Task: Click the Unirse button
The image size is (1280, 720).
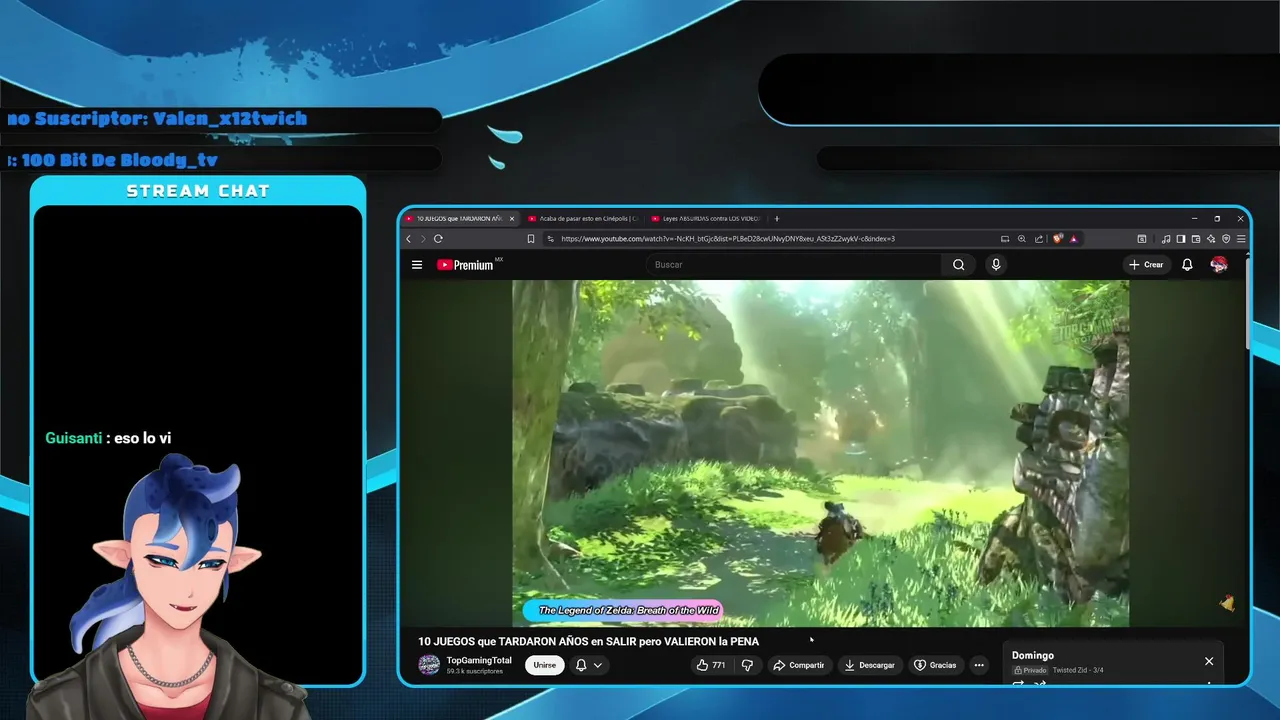Action: coord(544,665)
